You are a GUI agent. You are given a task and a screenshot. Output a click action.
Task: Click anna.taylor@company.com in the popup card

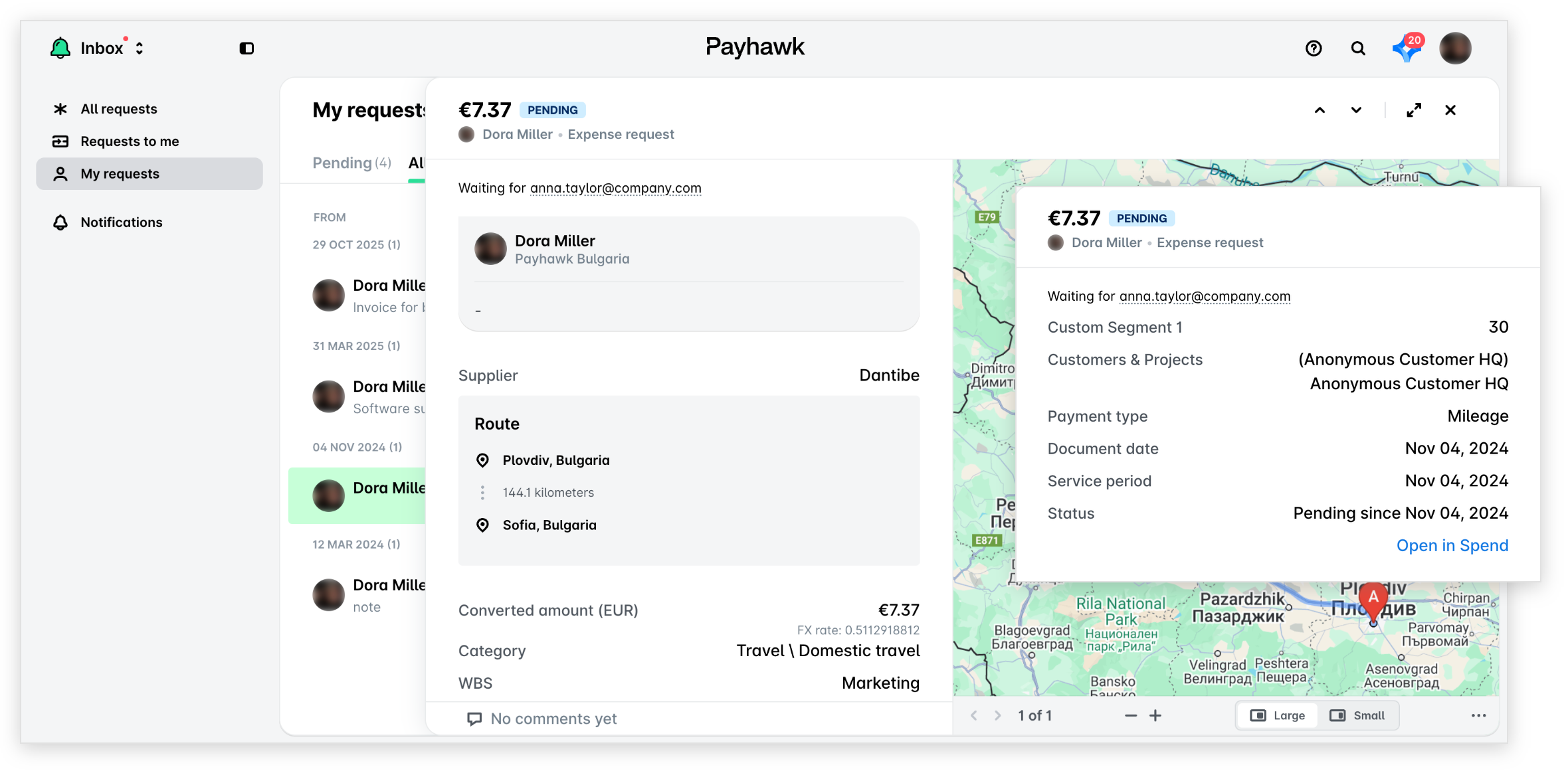1205,297
